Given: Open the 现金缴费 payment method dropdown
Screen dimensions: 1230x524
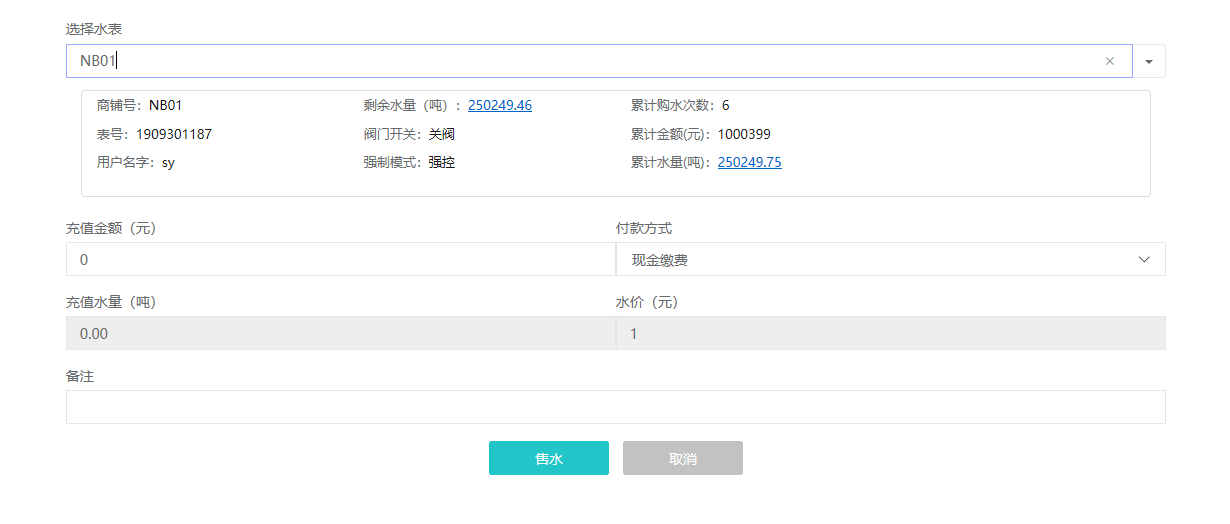Looking at the screenshot, I should 890,260.
